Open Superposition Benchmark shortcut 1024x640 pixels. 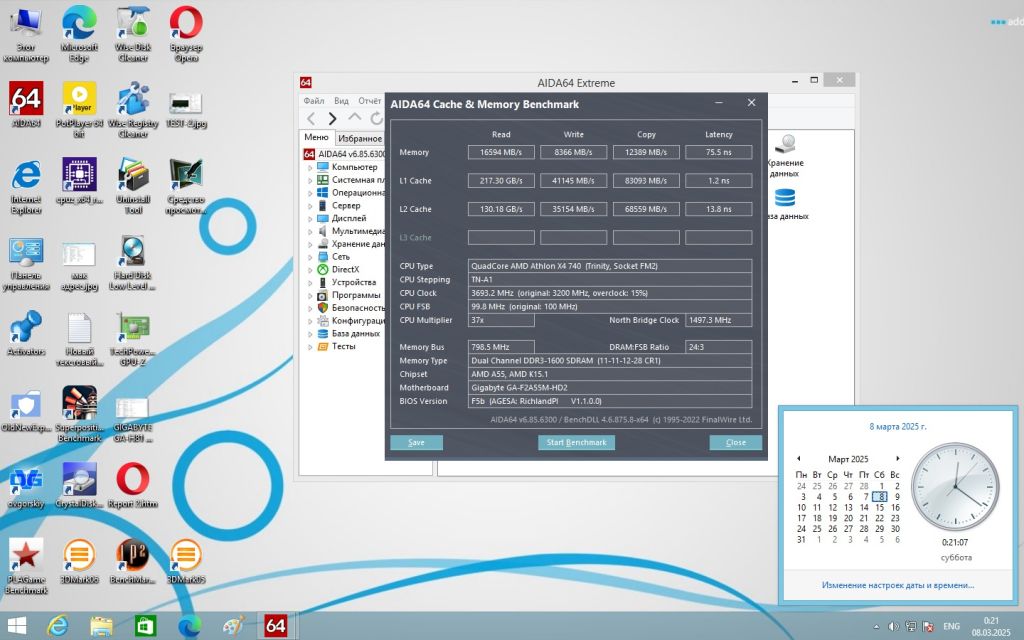[x=79, y=414]
